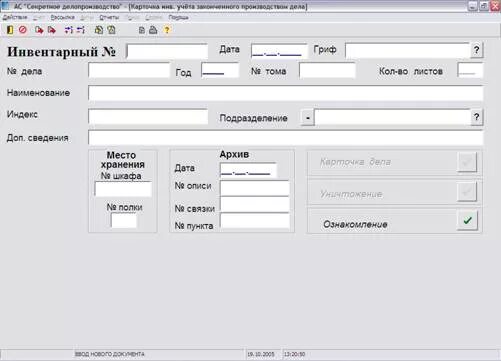
Task: Open the last menu bar item Порядок
Action: (178, 17)
